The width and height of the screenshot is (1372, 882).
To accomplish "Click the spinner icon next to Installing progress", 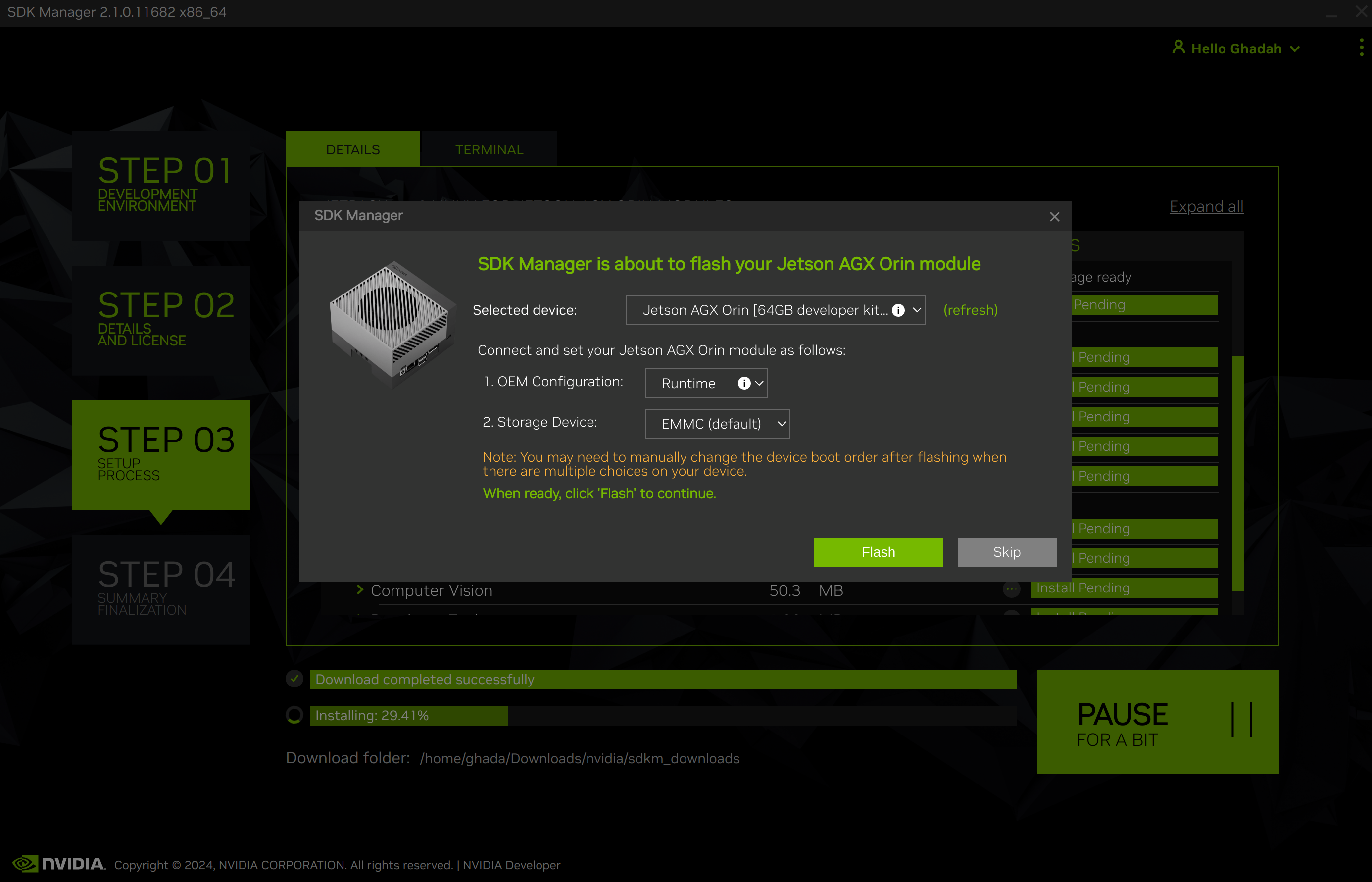I will pos(294,715).
